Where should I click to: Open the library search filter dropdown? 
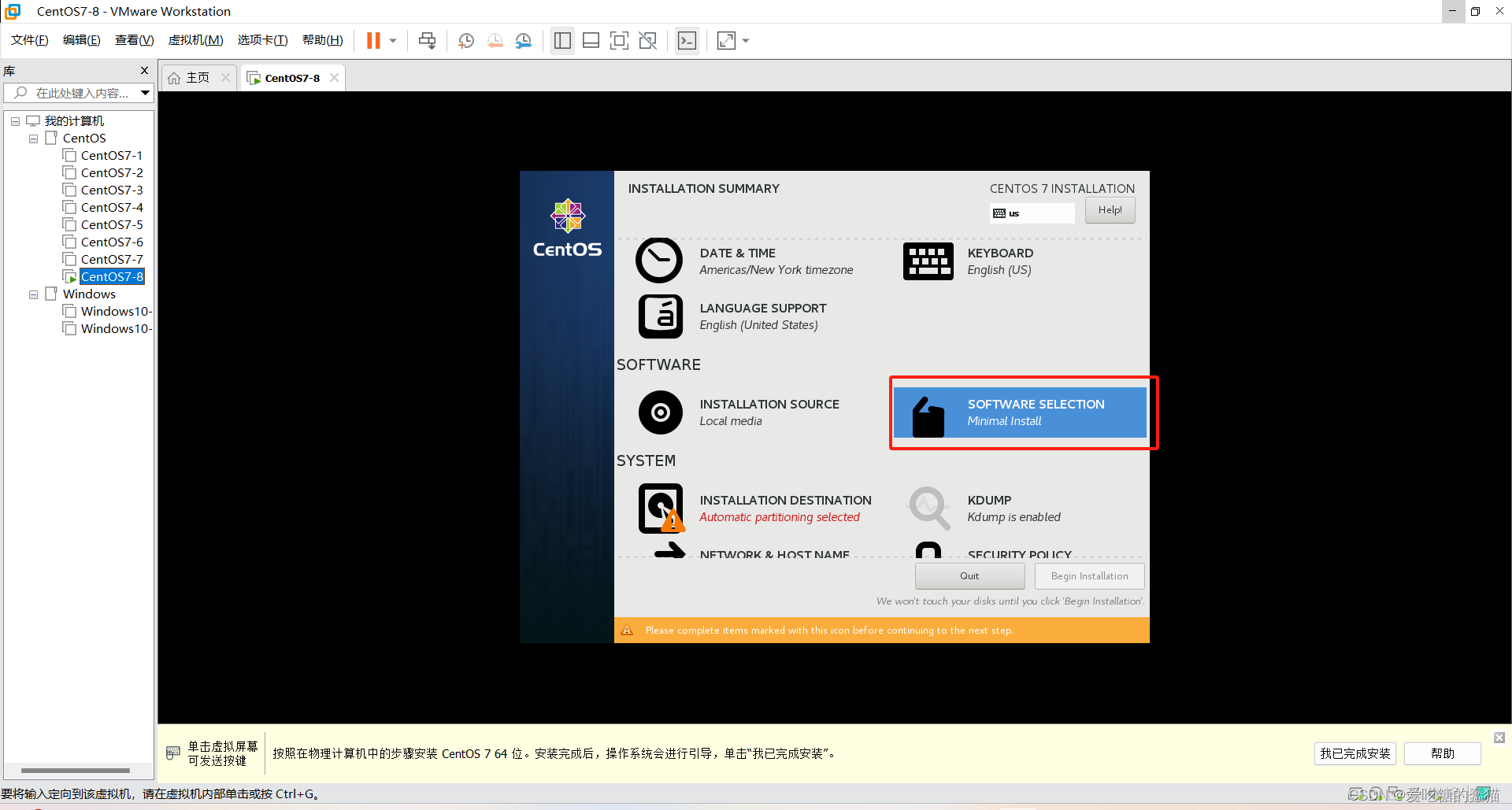click(145, 93)
